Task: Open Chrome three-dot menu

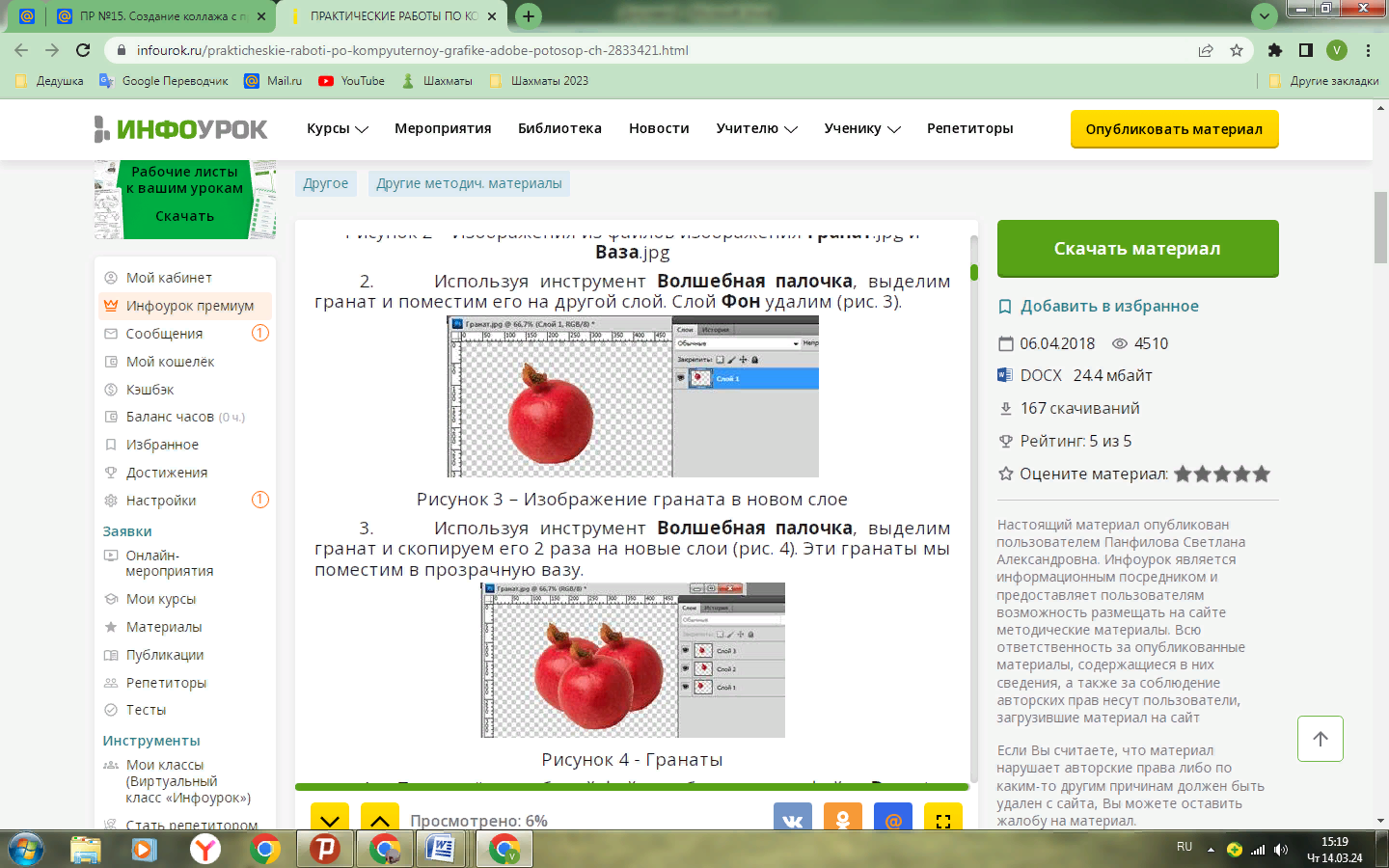Action: [1368, 50]
